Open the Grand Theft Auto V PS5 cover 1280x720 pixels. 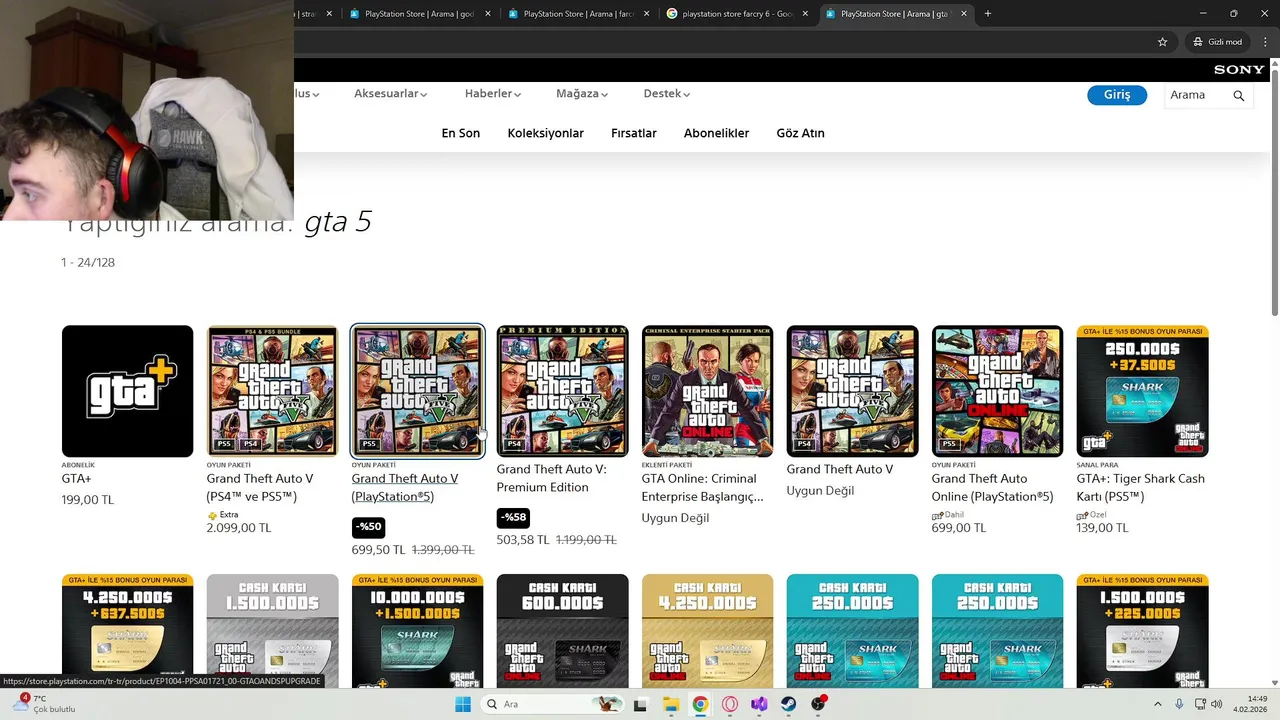pos(418,391)
